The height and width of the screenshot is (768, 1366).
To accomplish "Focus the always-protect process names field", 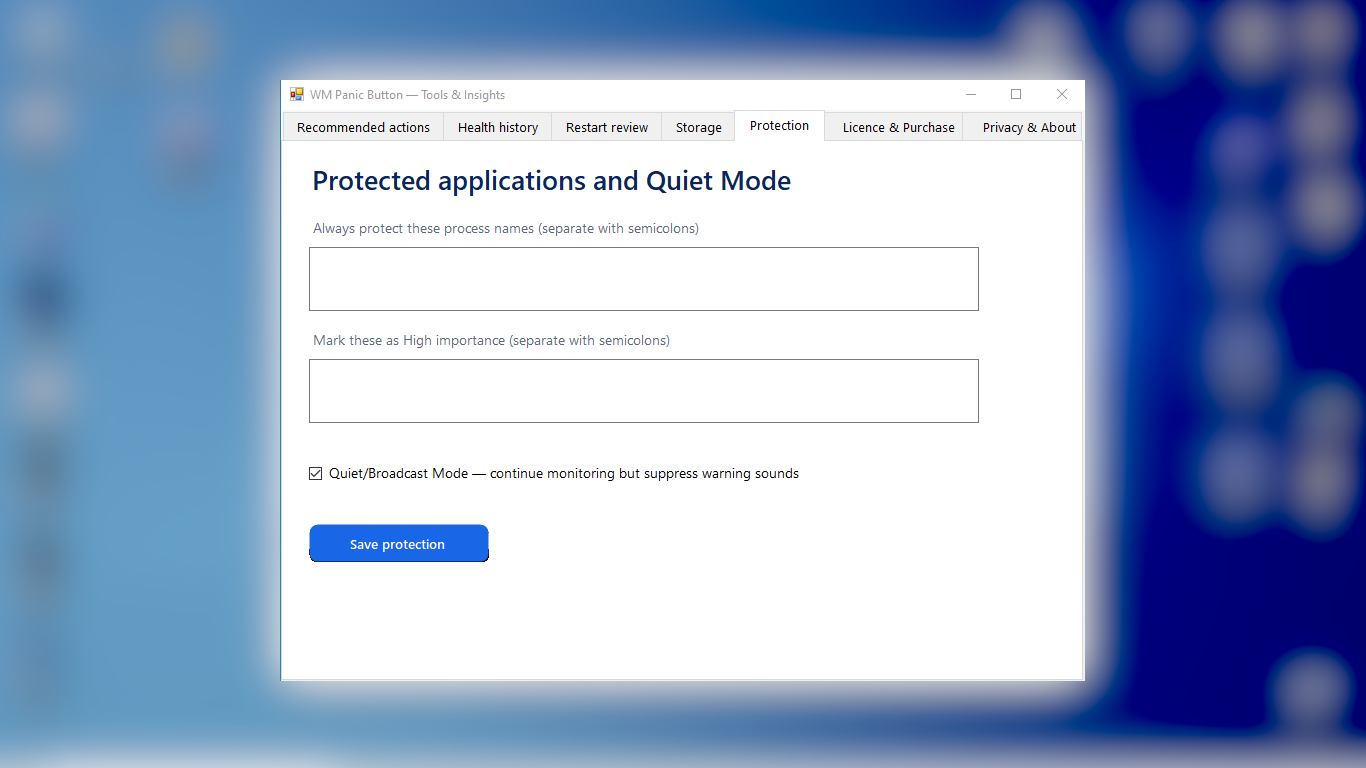I will click(x=644, y=279).
